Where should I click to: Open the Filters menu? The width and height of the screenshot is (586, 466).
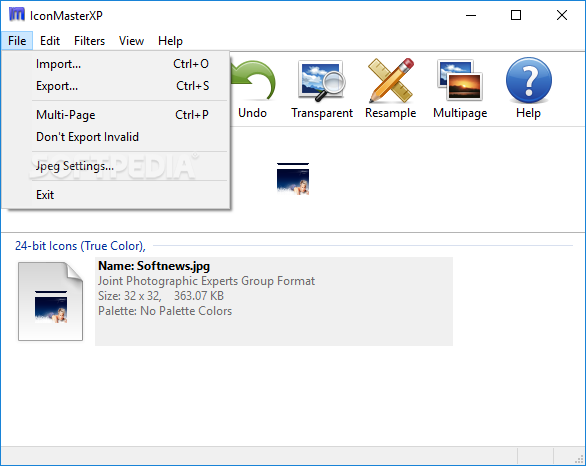click(x=89, y=41)
